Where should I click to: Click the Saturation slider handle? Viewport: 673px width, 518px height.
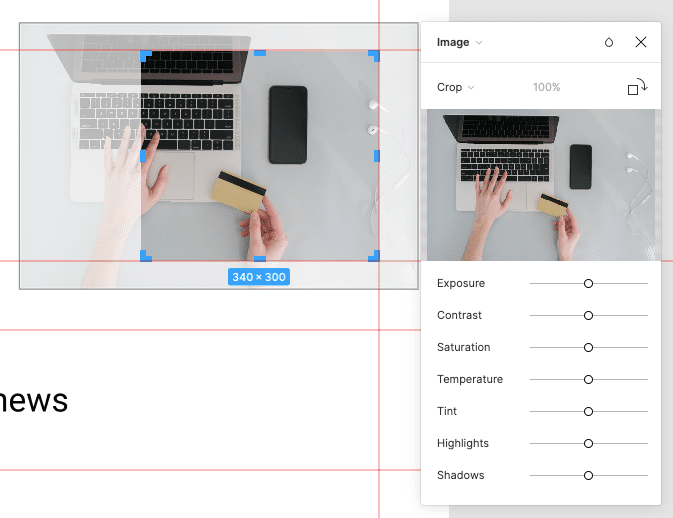pyautogui.click(x=588, y=348)
